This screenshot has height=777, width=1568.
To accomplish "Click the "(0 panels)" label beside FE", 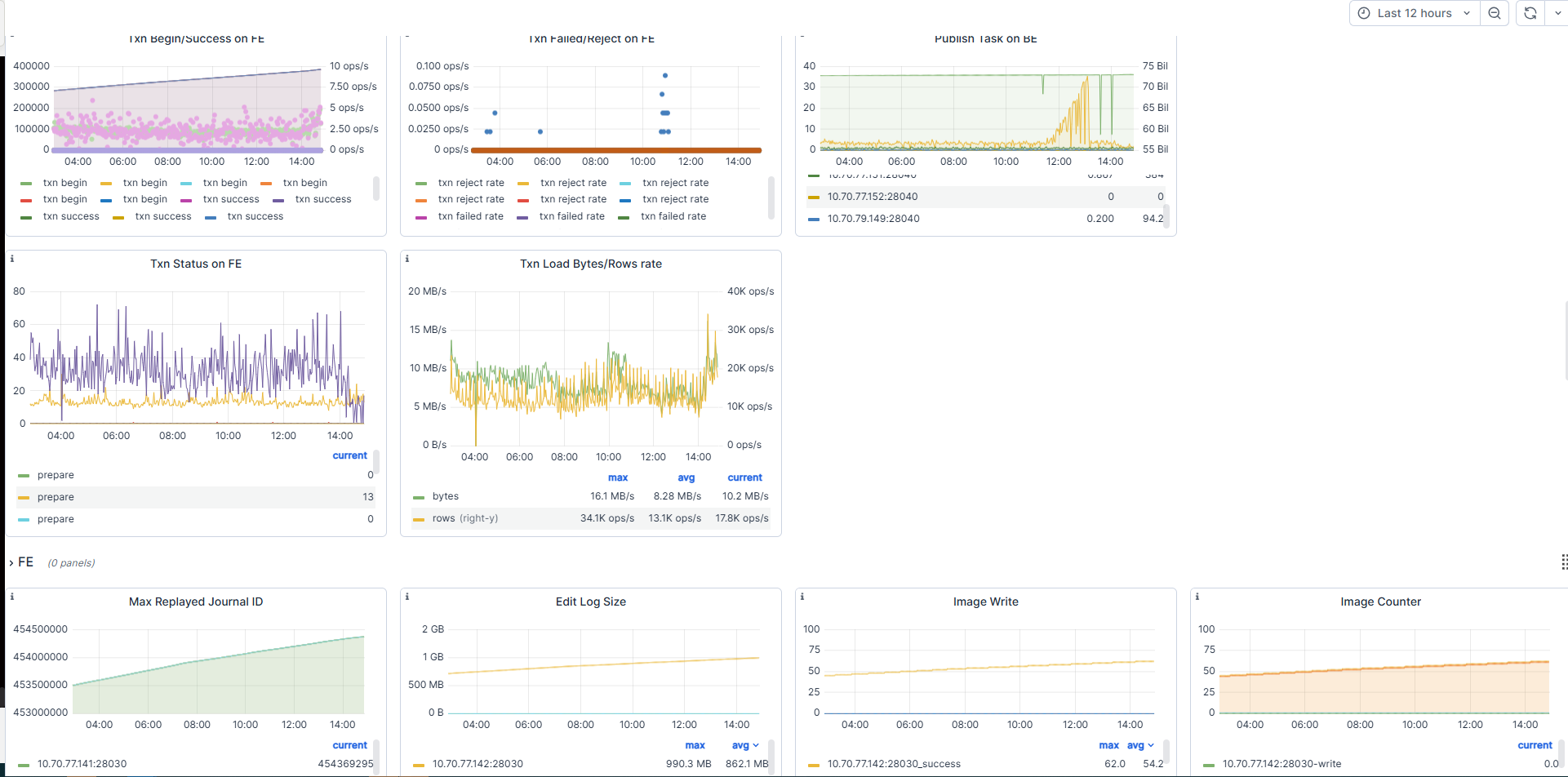I will pos(71,563).
